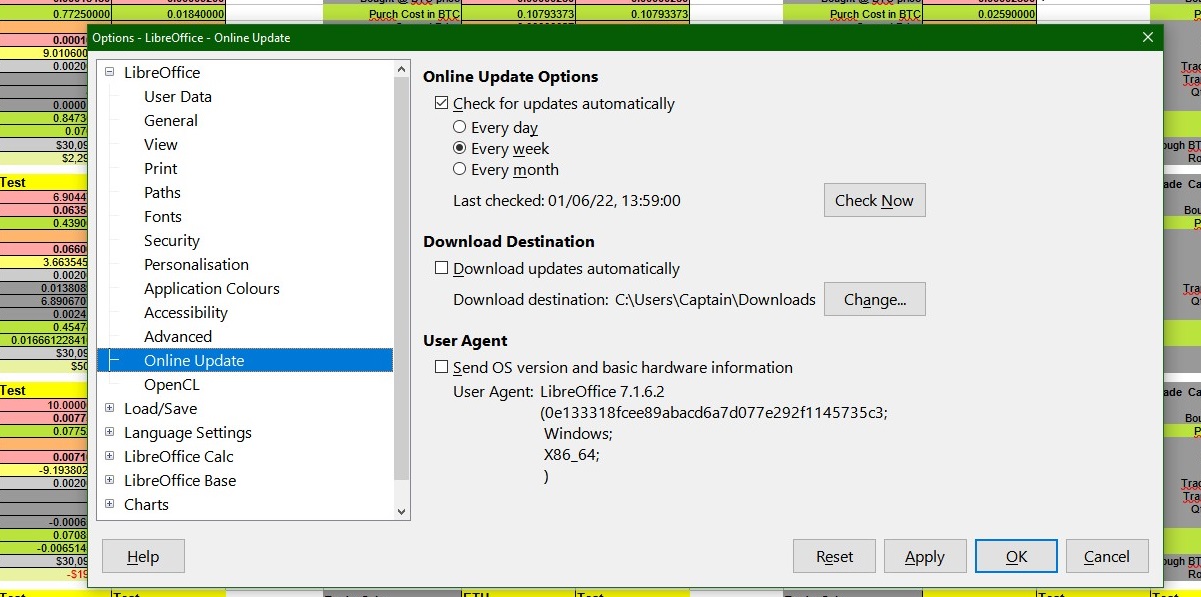Click the LibreOffice 7.1.6.2 user agent text
1201x597 pixels.
coord(602,391)
